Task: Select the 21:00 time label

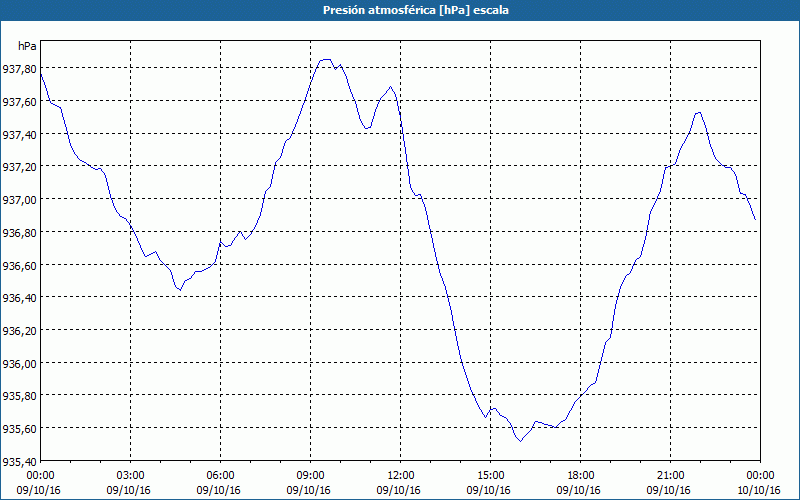Action: [670, 476]
